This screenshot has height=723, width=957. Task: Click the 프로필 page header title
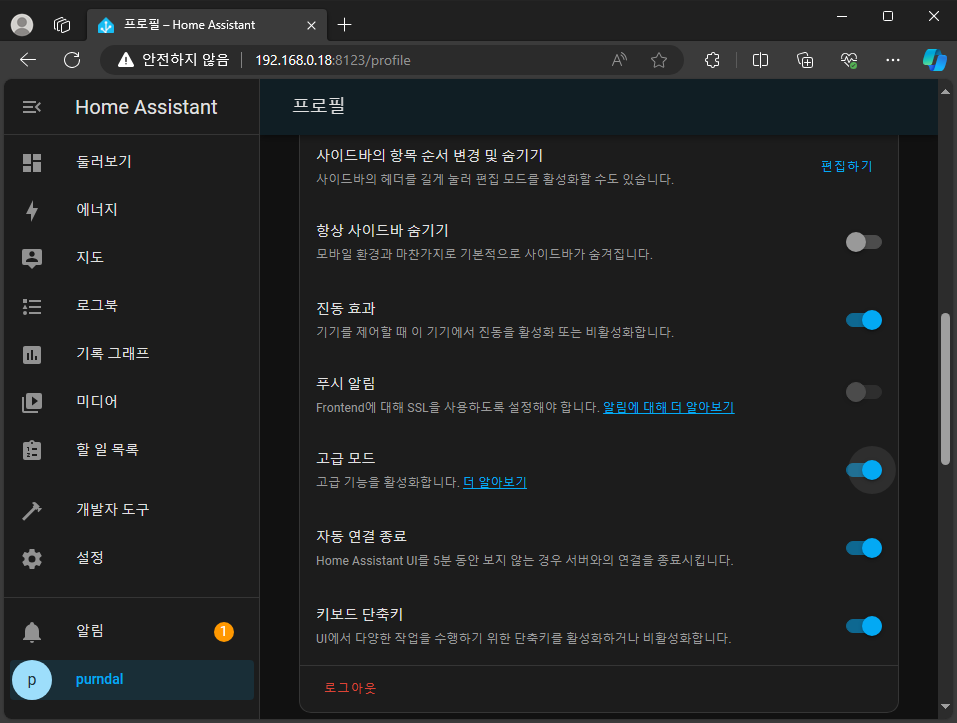click(319, 106)
